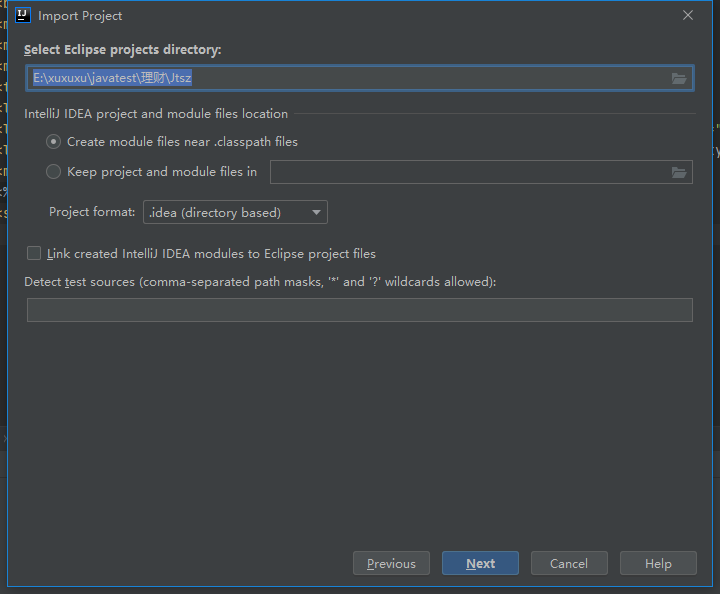Click the 'Import Project' title text
This screenshot has width=720, height=594.
(x=80, y=16)
